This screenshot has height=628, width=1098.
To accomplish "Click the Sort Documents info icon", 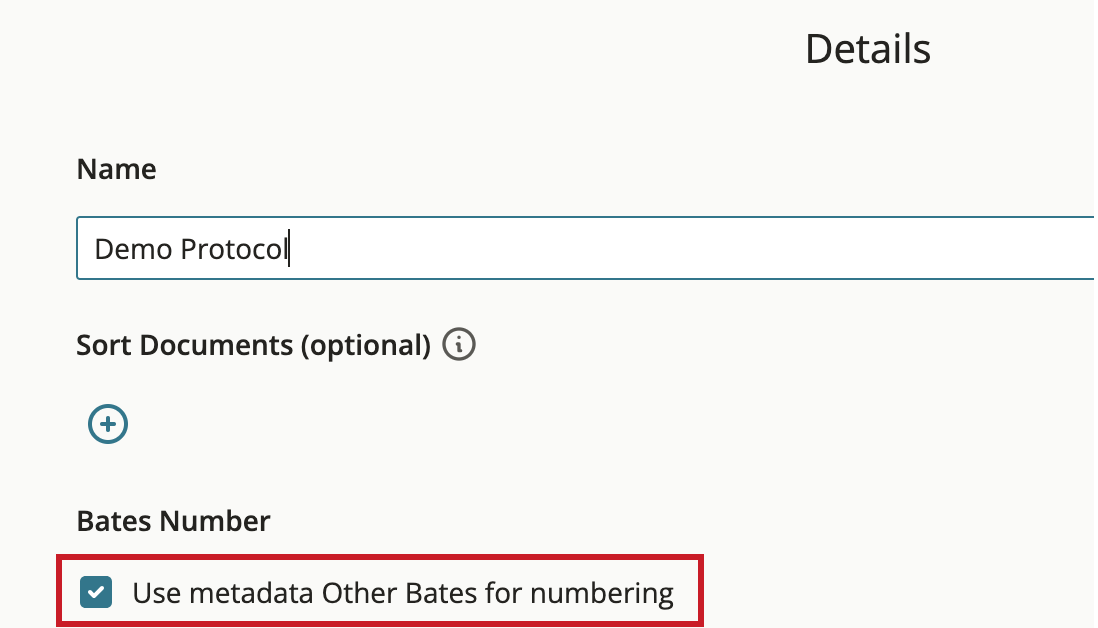I will 459,344.
